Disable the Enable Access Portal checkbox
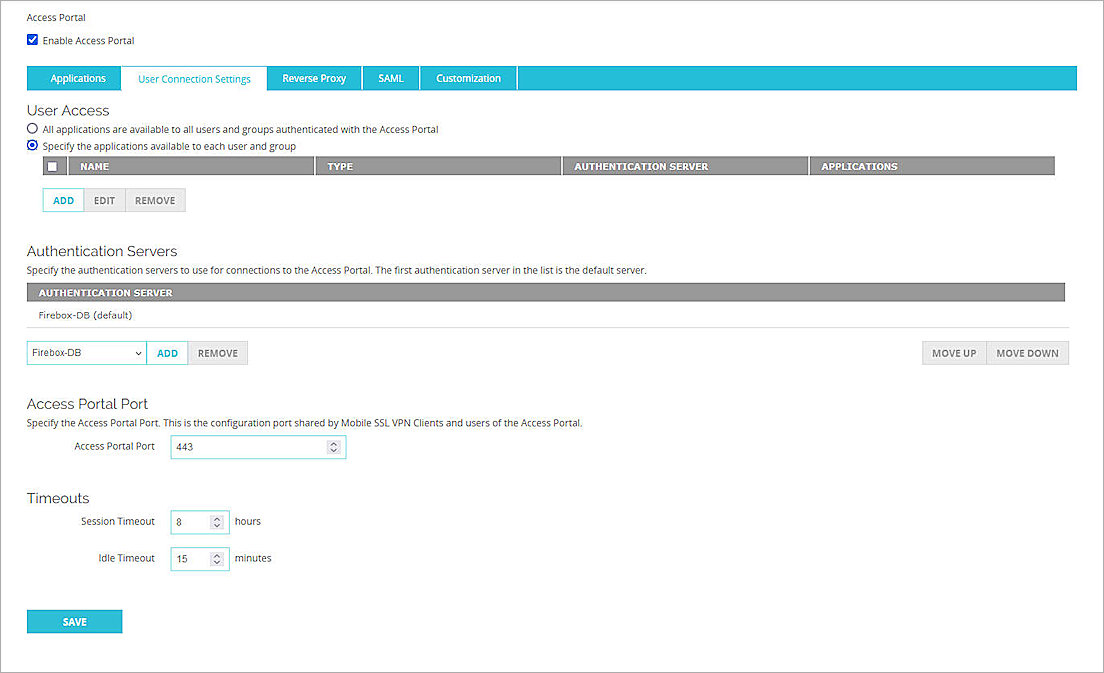Viewport: 1104px width, 673px height. (x=32, y=40)
